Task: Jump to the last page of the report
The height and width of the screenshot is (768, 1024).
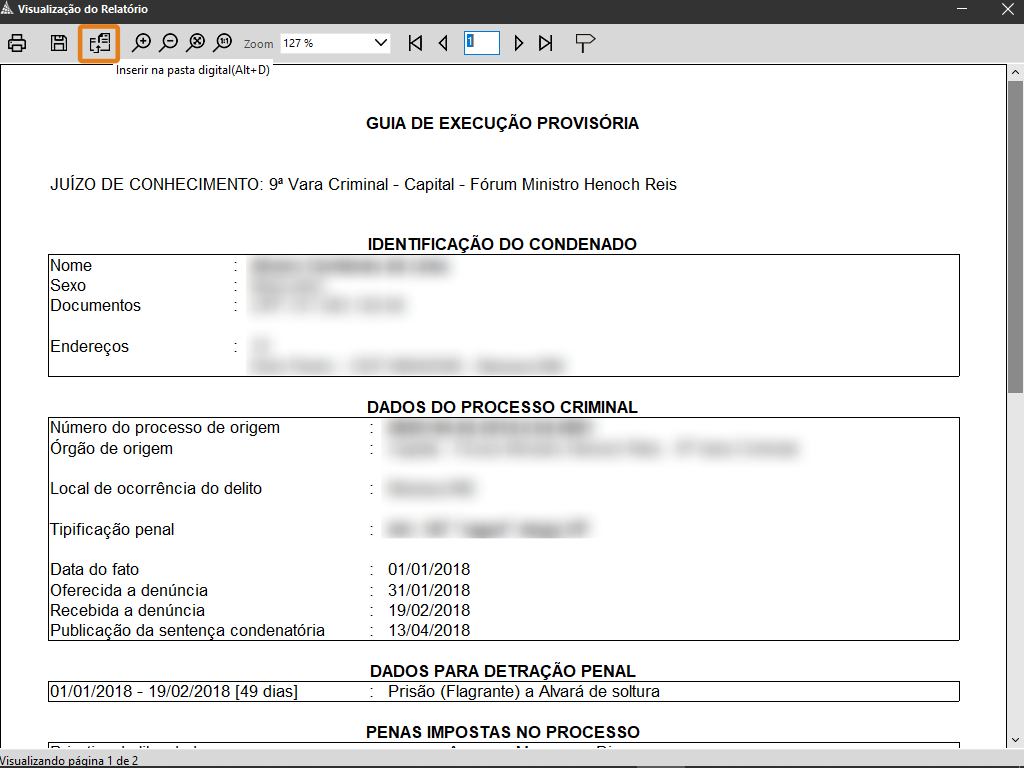Action: click(546, 43)
